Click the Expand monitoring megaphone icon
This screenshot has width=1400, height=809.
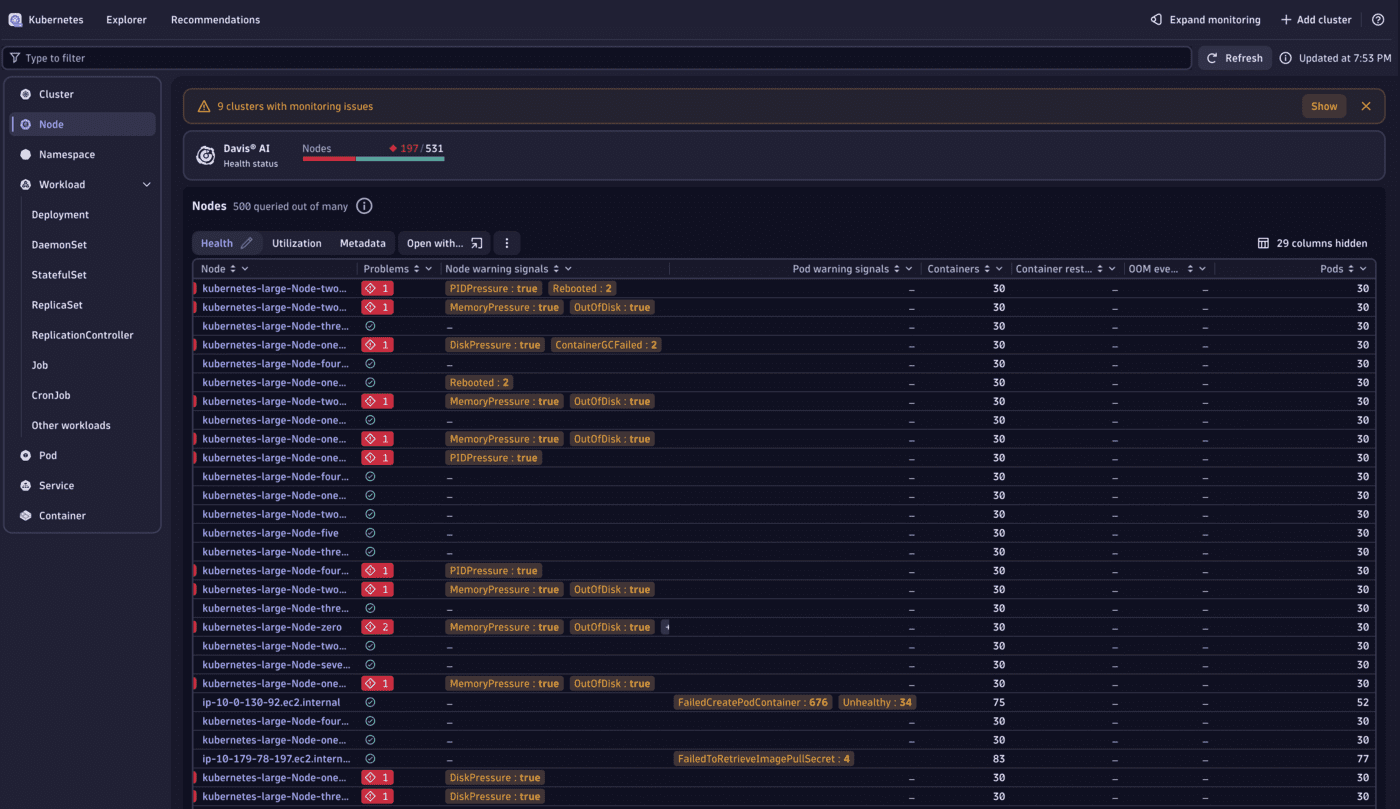1156,20
